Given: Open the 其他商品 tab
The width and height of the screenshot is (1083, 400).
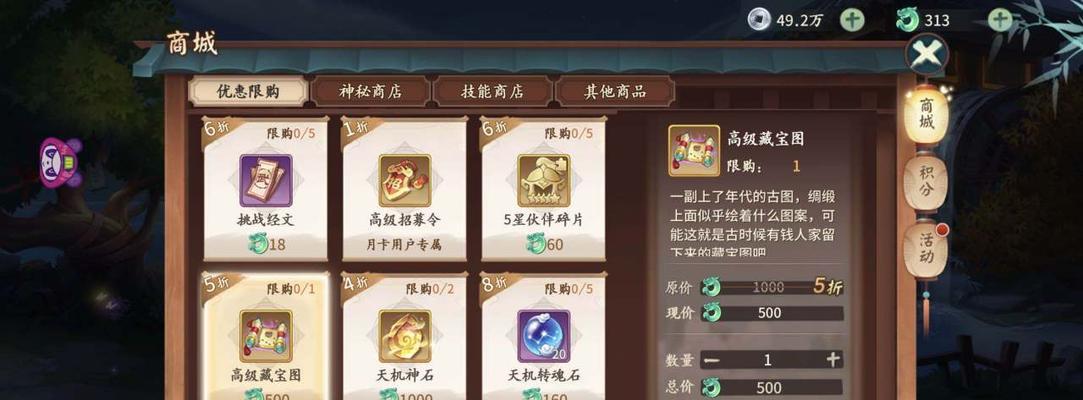Looking at the screenshot, I should [615, 91].
